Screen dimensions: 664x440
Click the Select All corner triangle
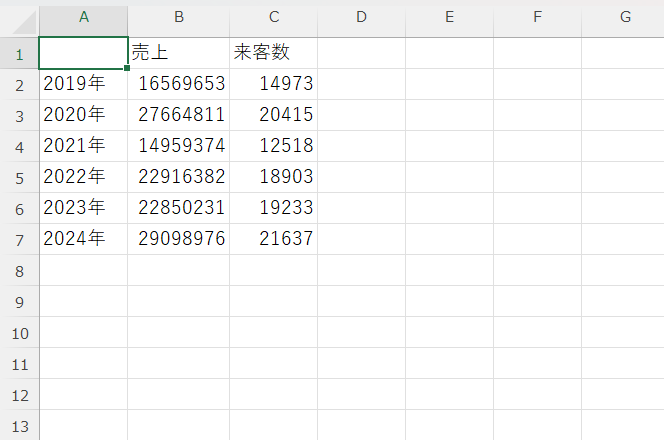point(24,22)
